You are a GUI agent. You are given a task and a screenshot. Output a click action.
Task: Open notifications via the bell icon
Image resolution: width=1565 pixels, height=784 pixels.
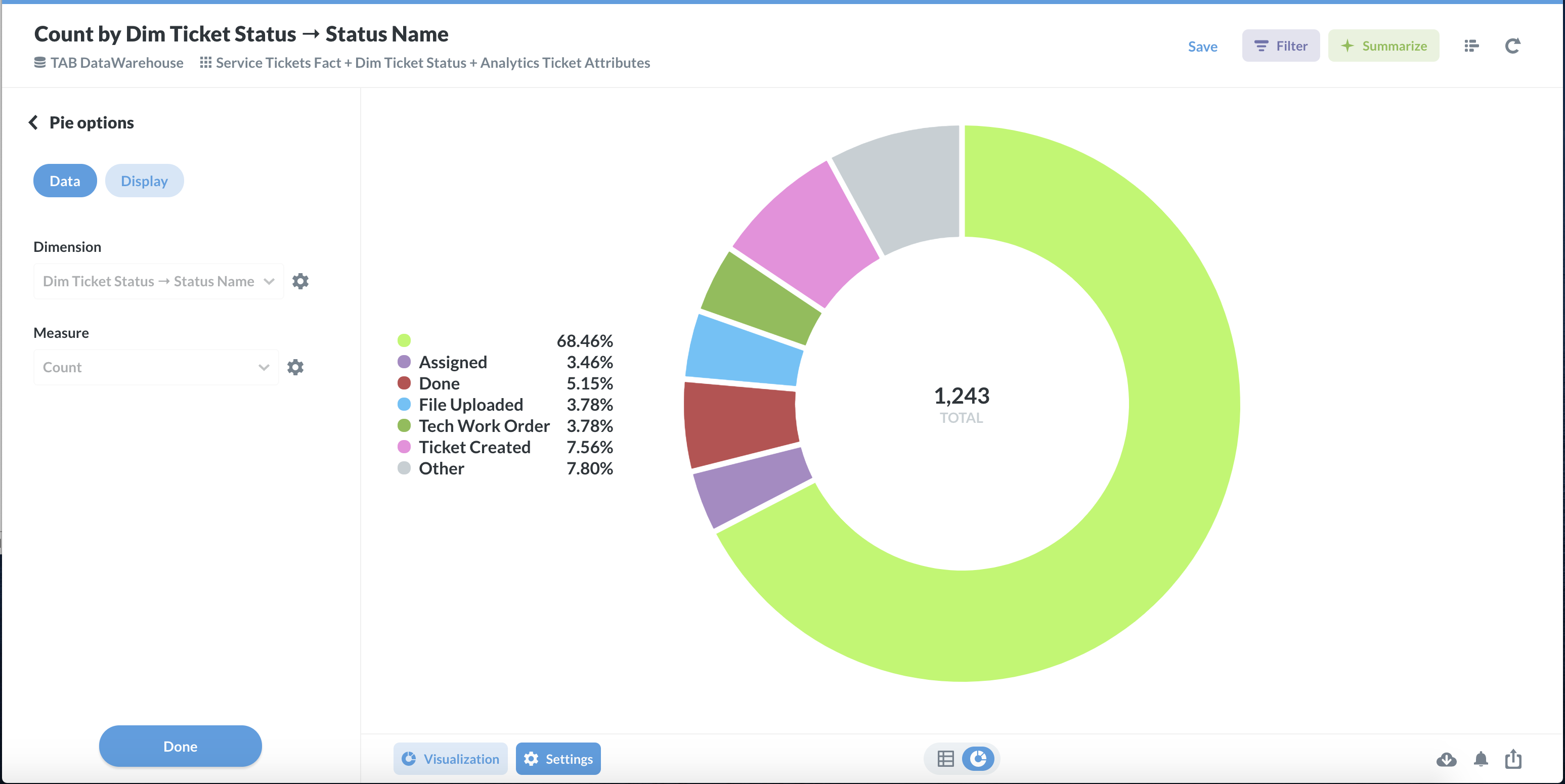(1480, 760)
